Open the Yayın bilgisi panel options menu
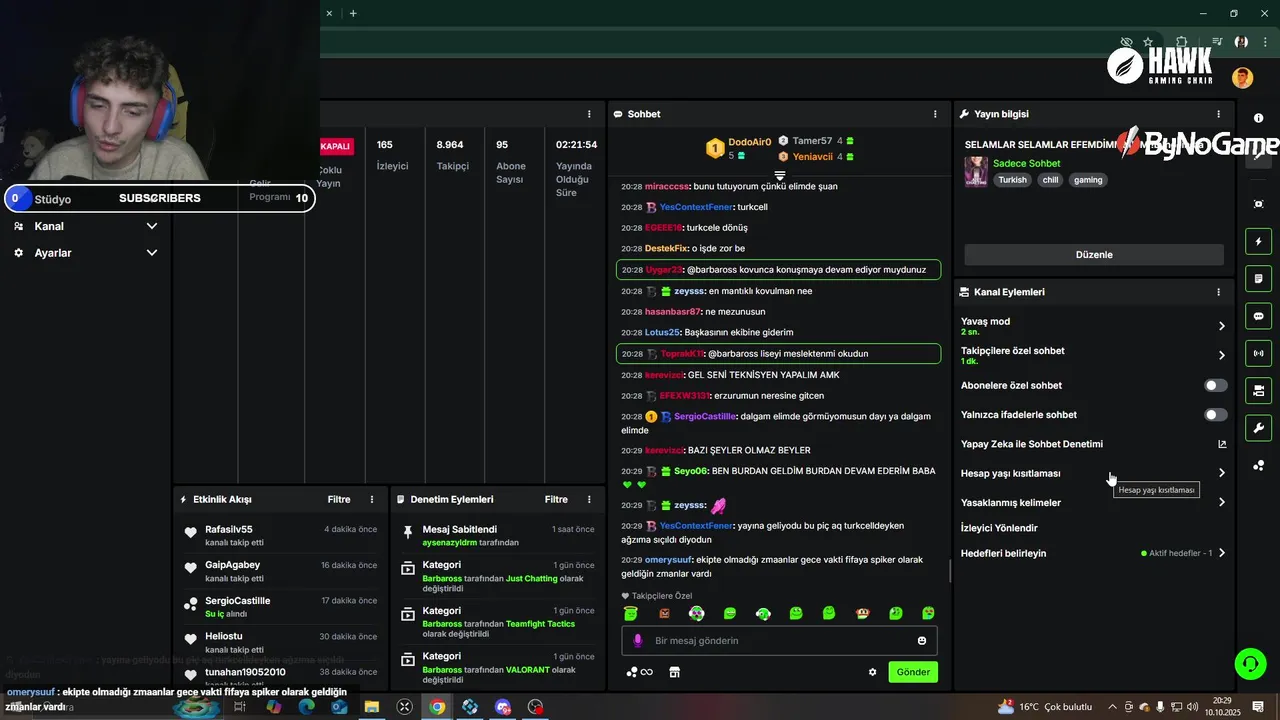The height and width of the screenshot is (720, 1280). (1218, 114)
